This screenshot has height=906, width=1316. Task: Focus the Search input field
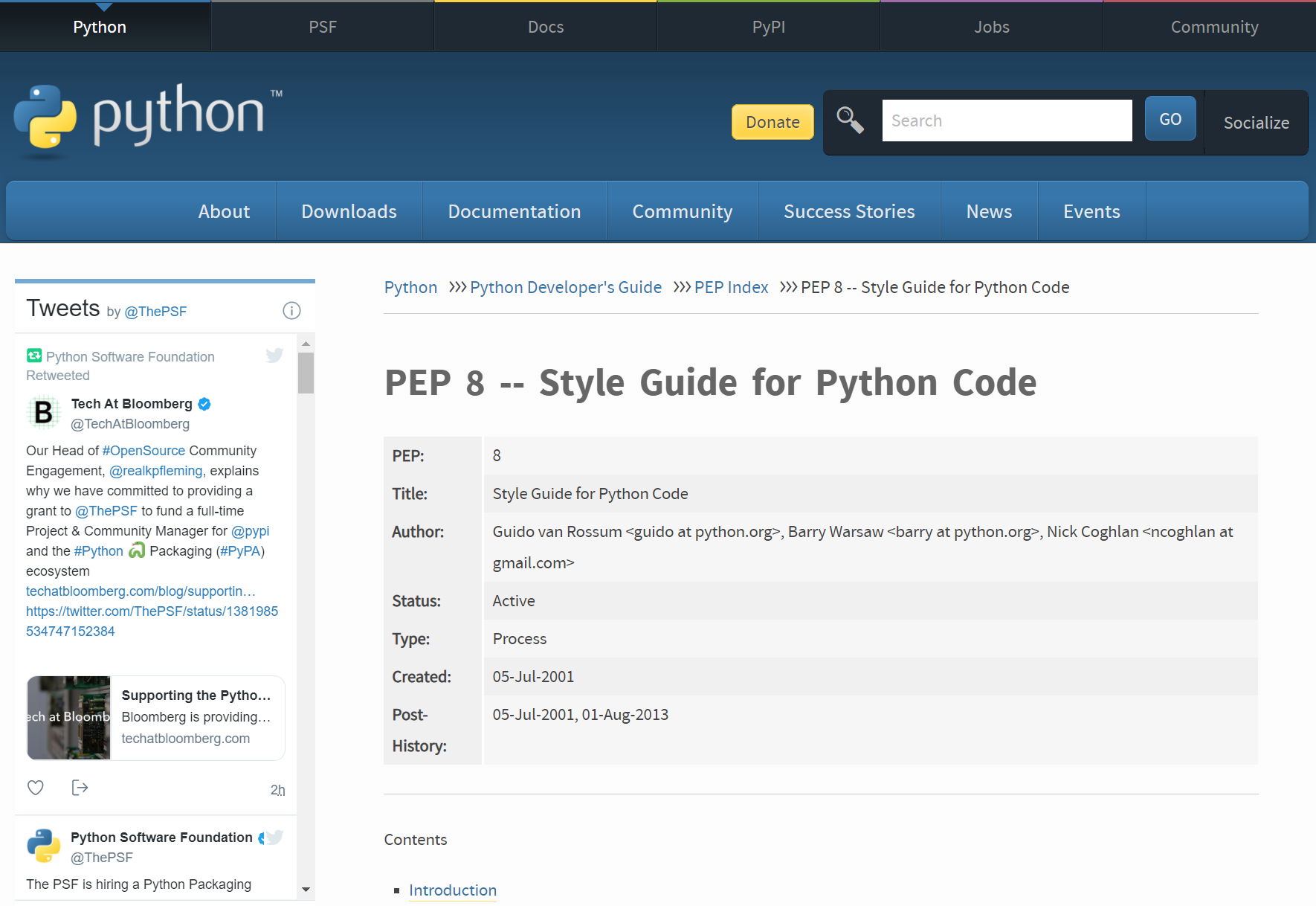point(1007,121)
